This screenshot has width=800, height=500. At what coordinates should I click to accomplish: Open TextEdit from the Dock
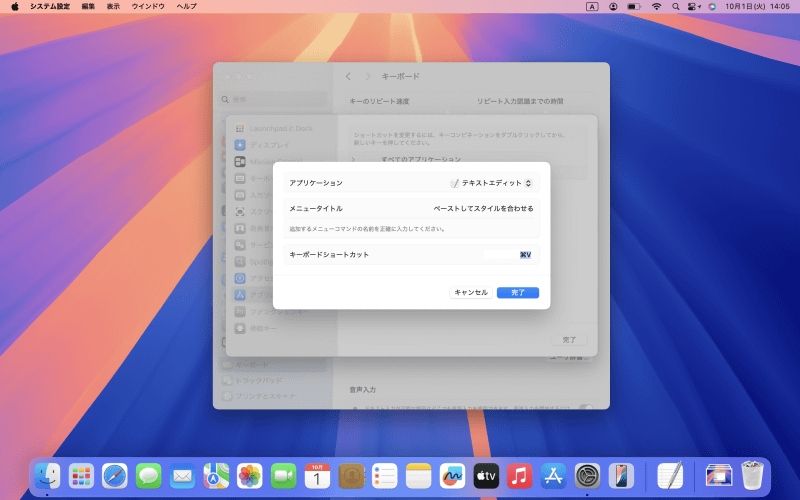click(x=670, y=476)
